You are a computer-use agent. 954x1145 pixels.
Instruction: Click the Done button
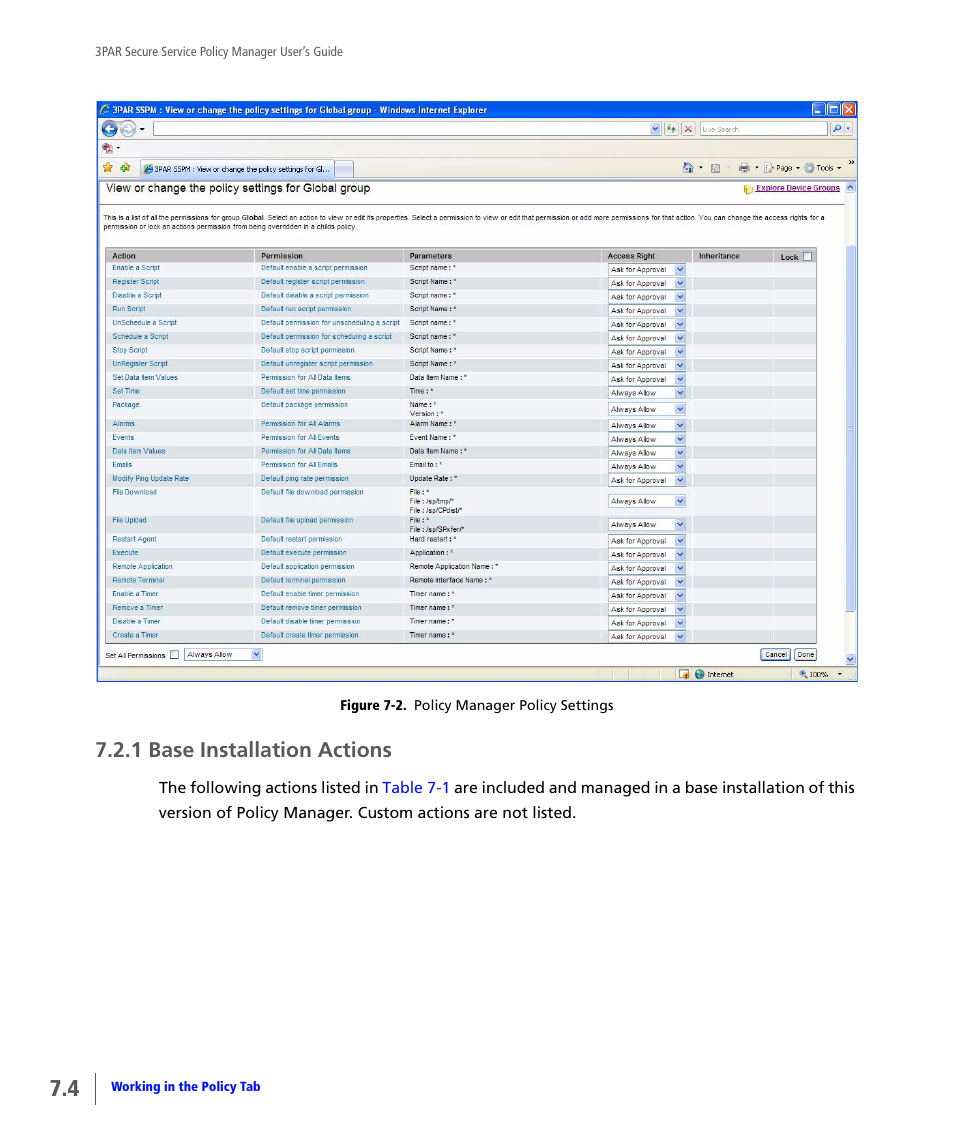coord(806,655)
